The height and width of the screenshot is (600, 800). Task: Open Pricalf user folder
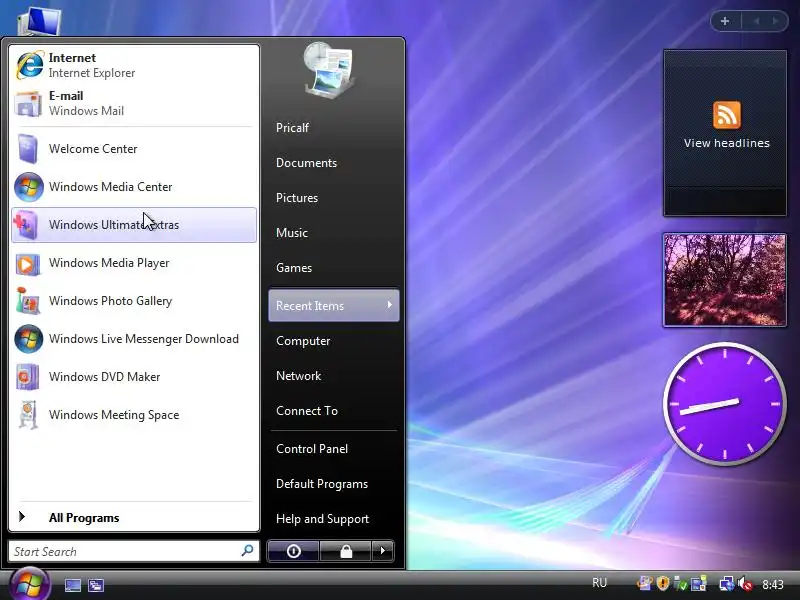click(292, 128)
